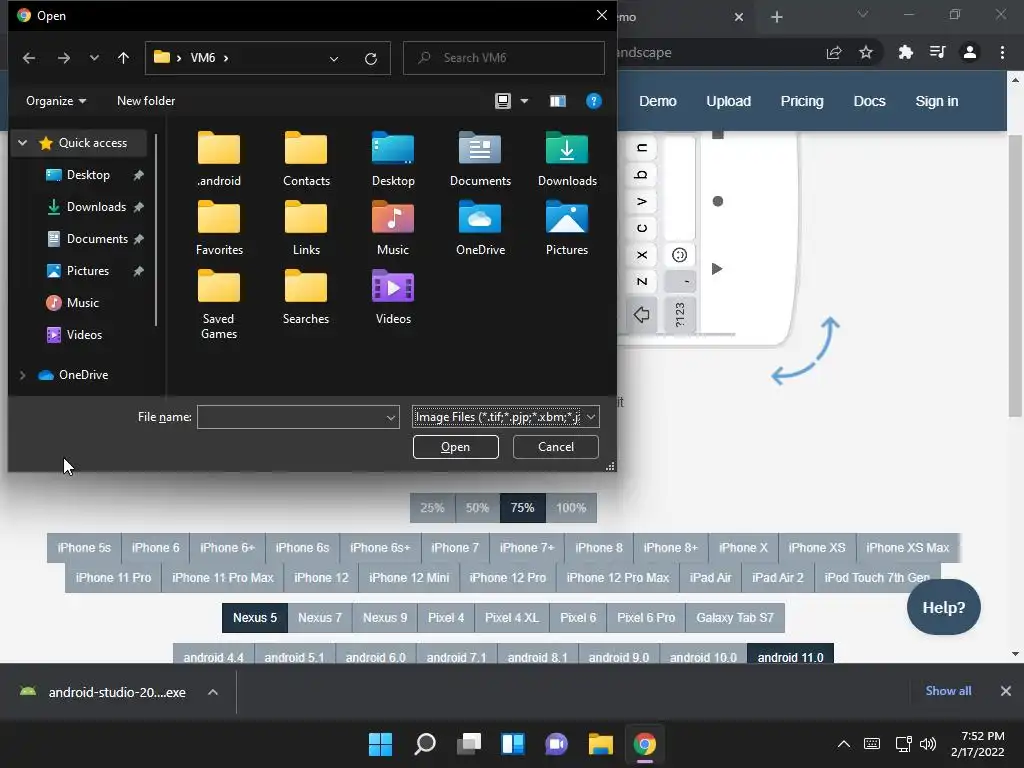Click Chrome share page icon
1024x768 pixels.
[834, 53]
